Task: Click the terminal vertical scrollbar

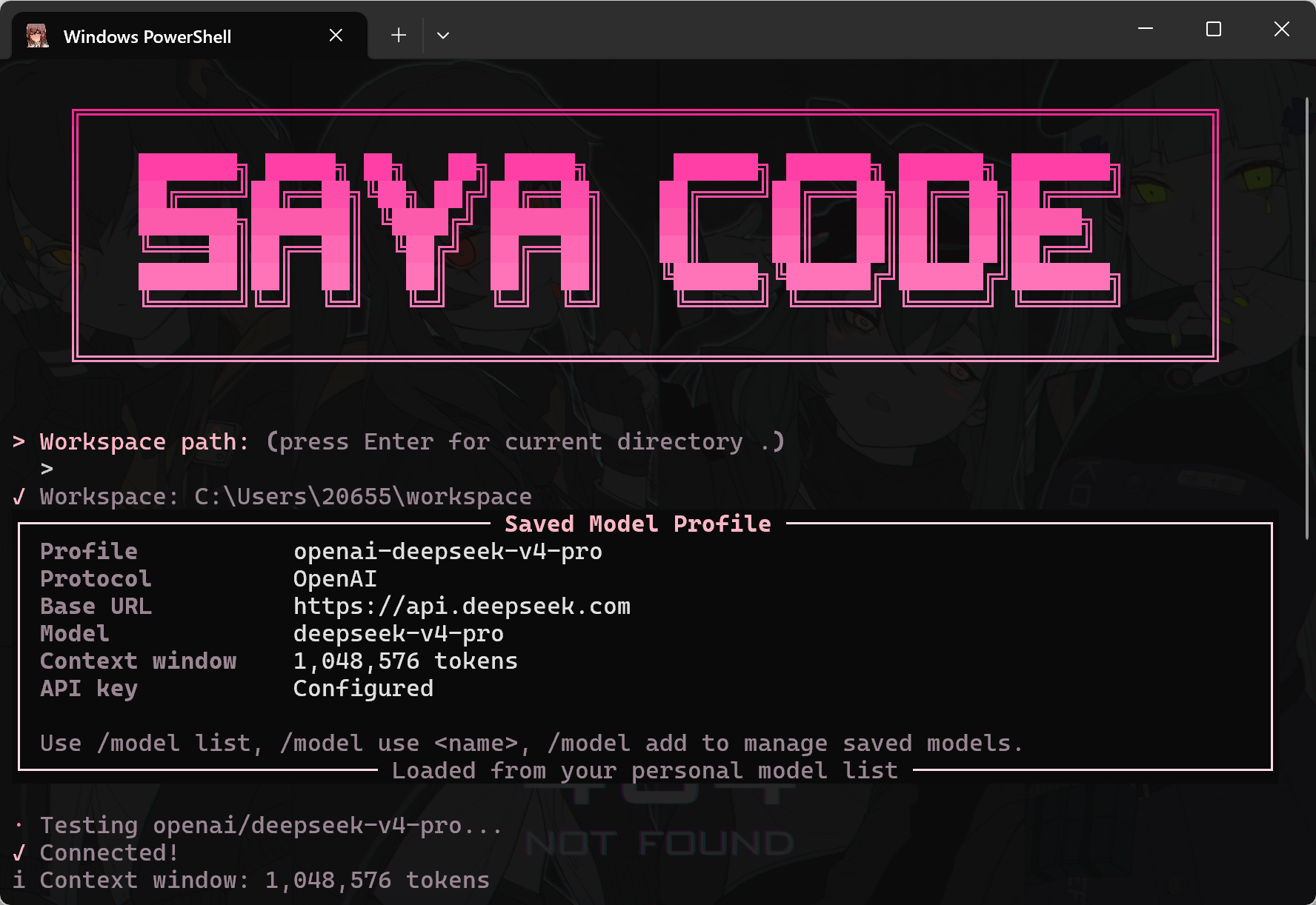Action: (1307, 318)
